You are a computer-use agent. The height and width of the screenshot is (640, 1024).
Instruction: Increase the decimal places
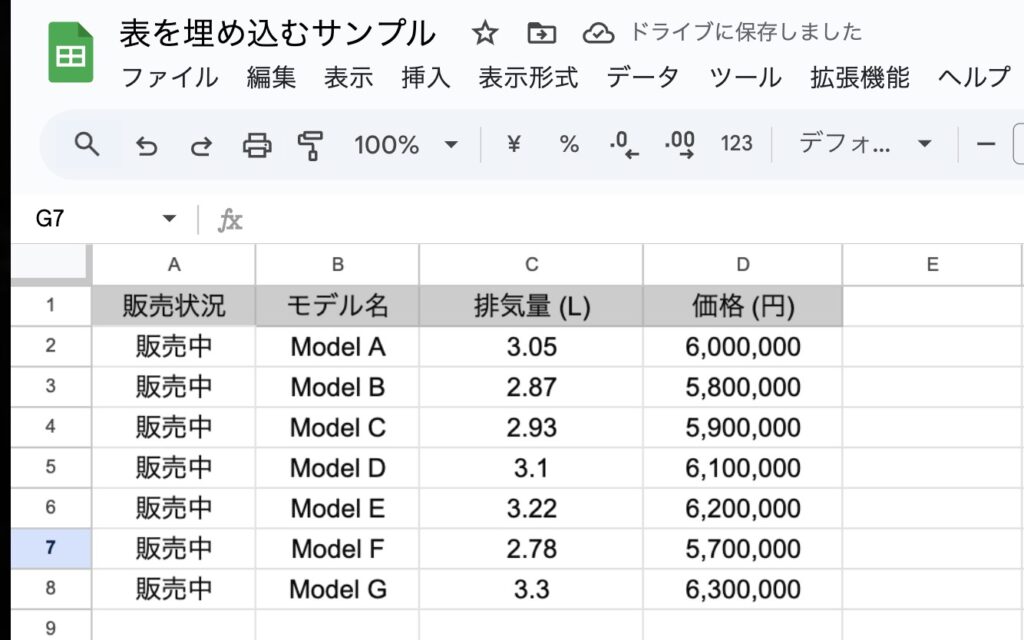point(680,145)
